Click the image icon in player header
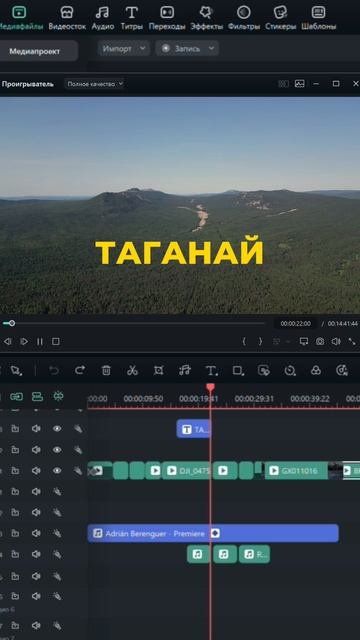Screen dimensions: 360x640 [300, 84]
